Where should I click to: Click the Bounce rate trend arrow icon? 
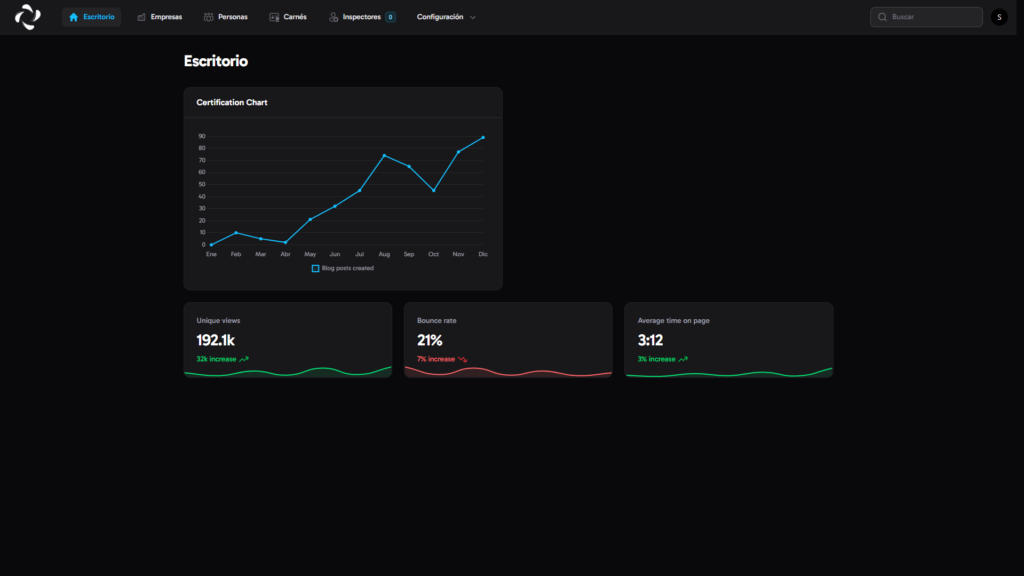(x=463, y=359)
